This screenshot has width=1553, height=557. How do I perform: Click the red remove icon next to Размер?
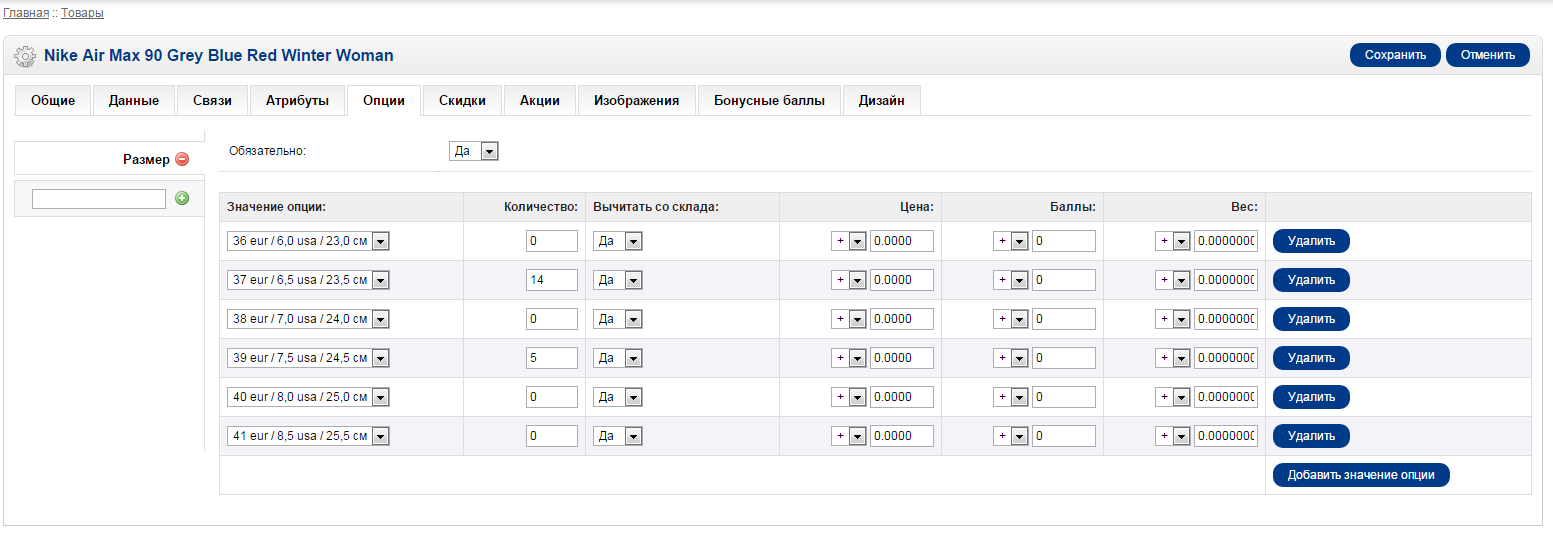point(182,159)
